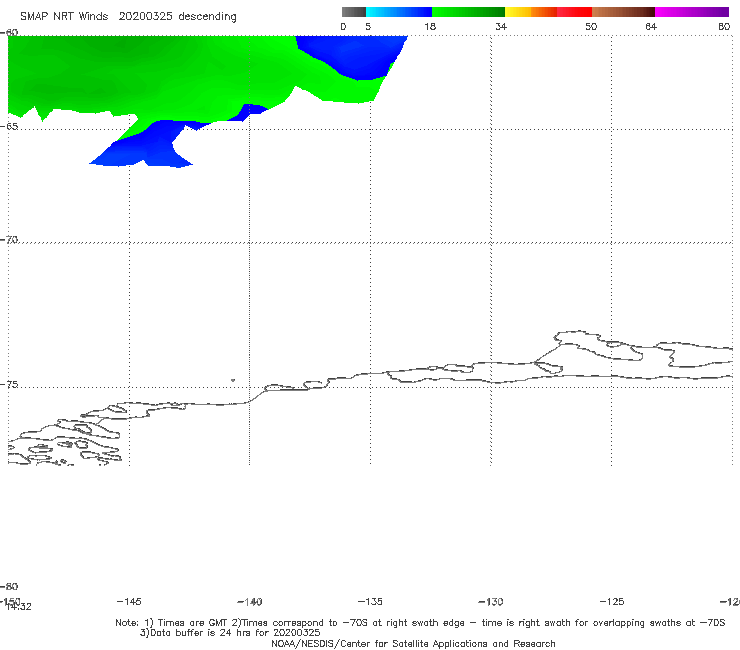Click the 'Data buffer is 24 hrs' note
The image size is (740, 650).
click(230, 633)
